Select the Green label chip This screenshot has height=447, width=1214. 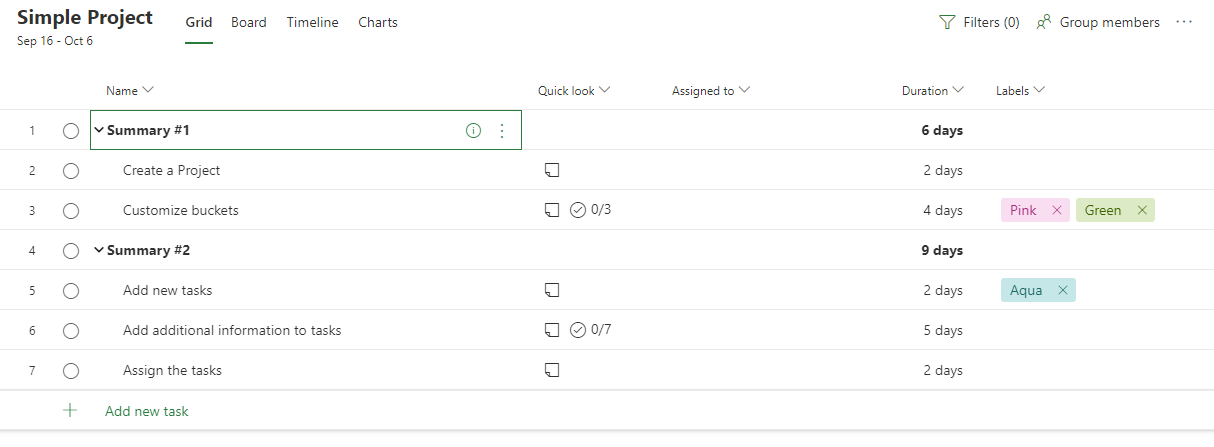click(1103, 210)
